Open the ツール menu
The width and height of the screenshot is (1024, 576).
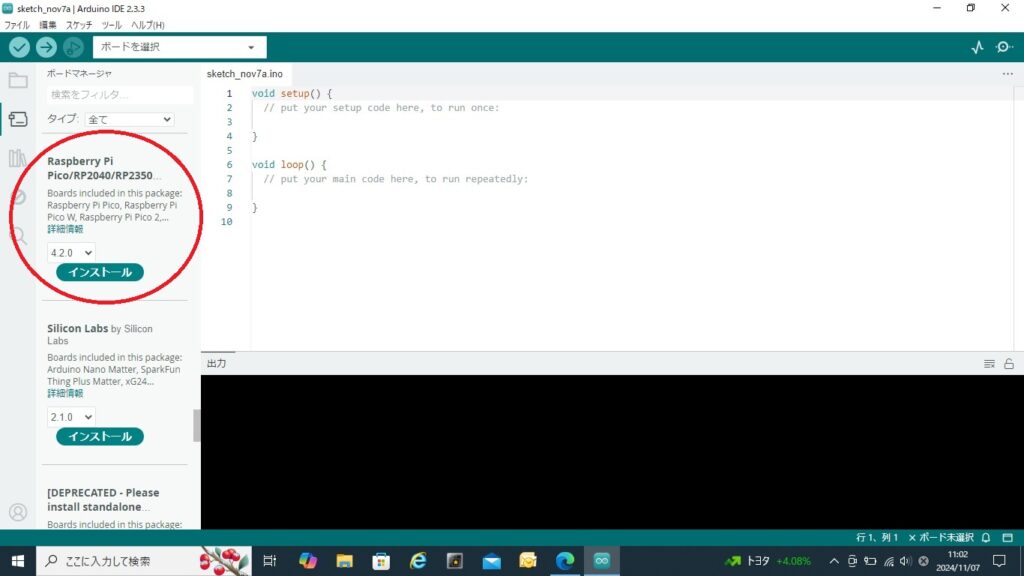coord(112,25)
